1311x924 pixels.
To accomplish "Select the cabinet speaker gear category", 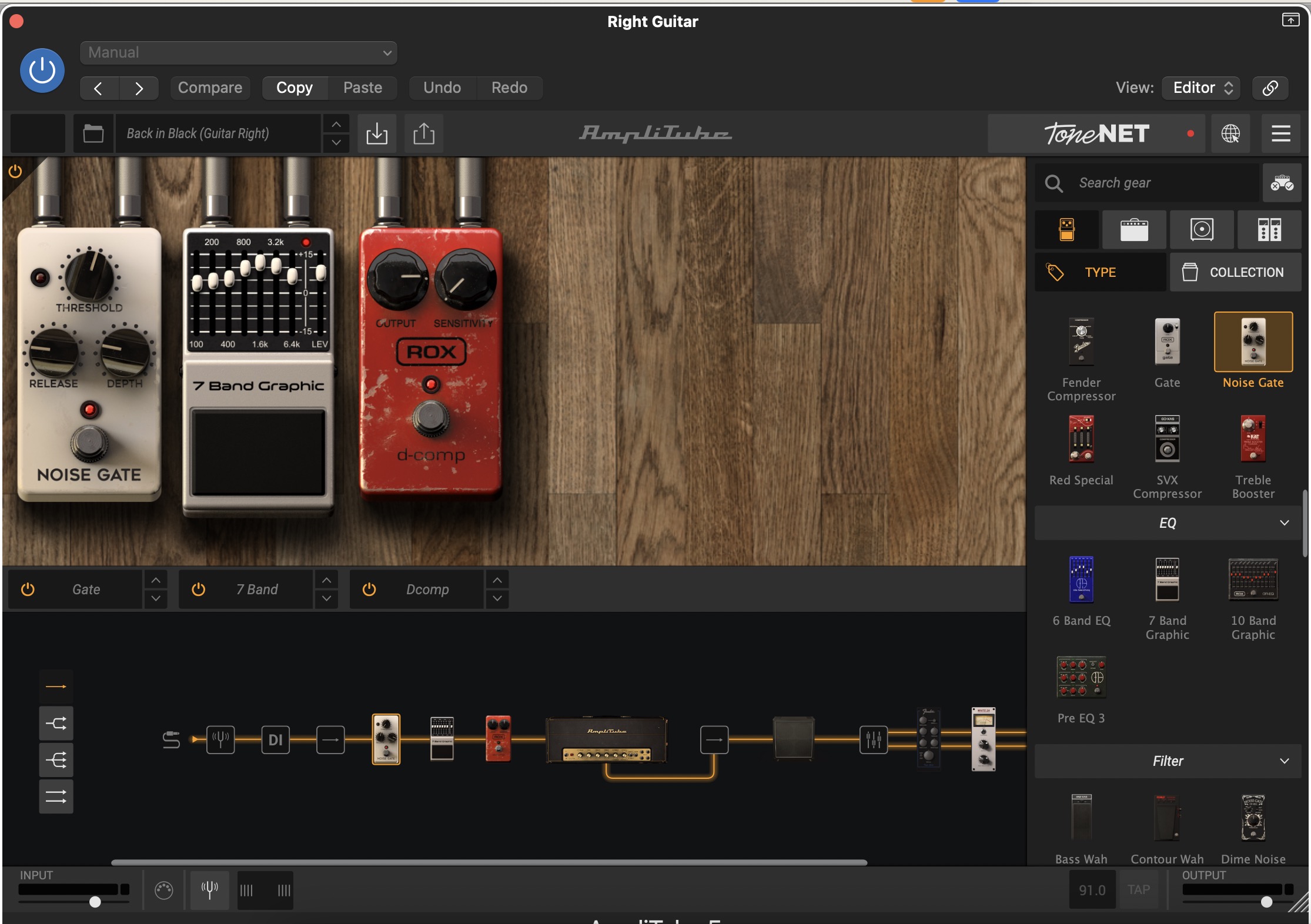I will click(x=1202, y=229).
